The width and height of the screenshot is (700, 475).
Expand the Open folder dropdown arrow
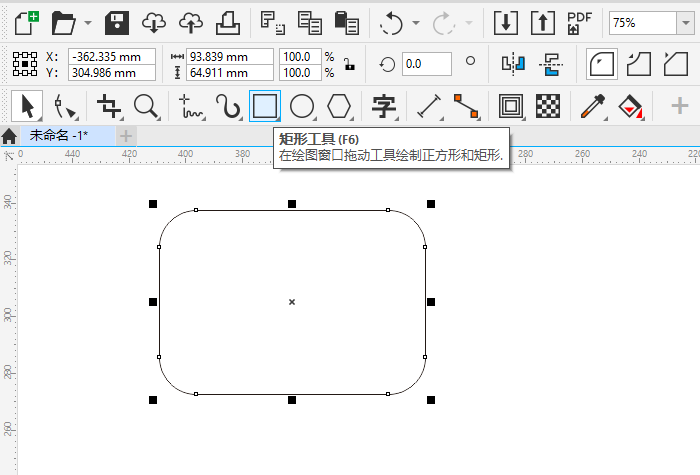point(89,22)
